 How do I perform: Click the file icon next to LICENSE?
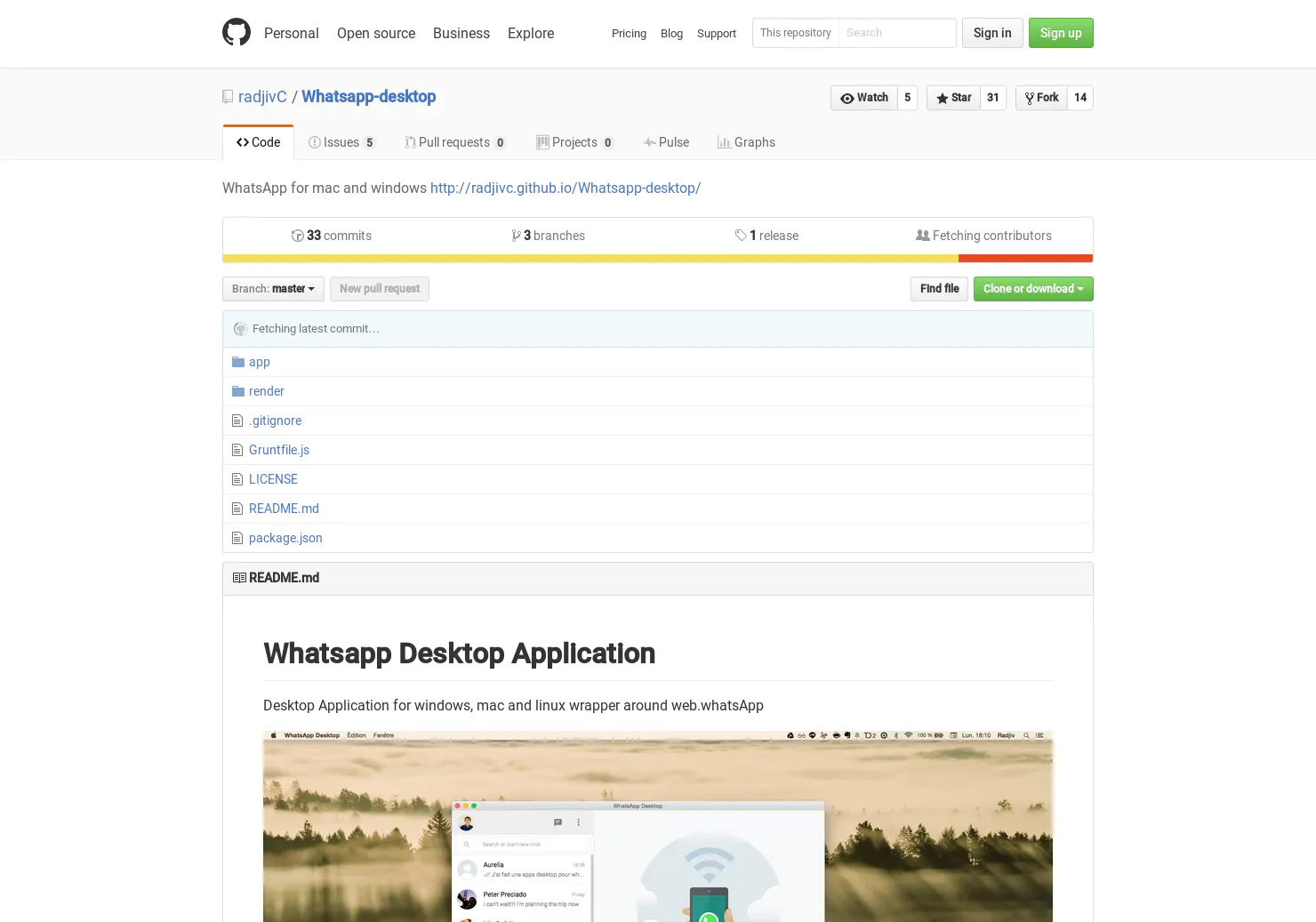[237, 479]
